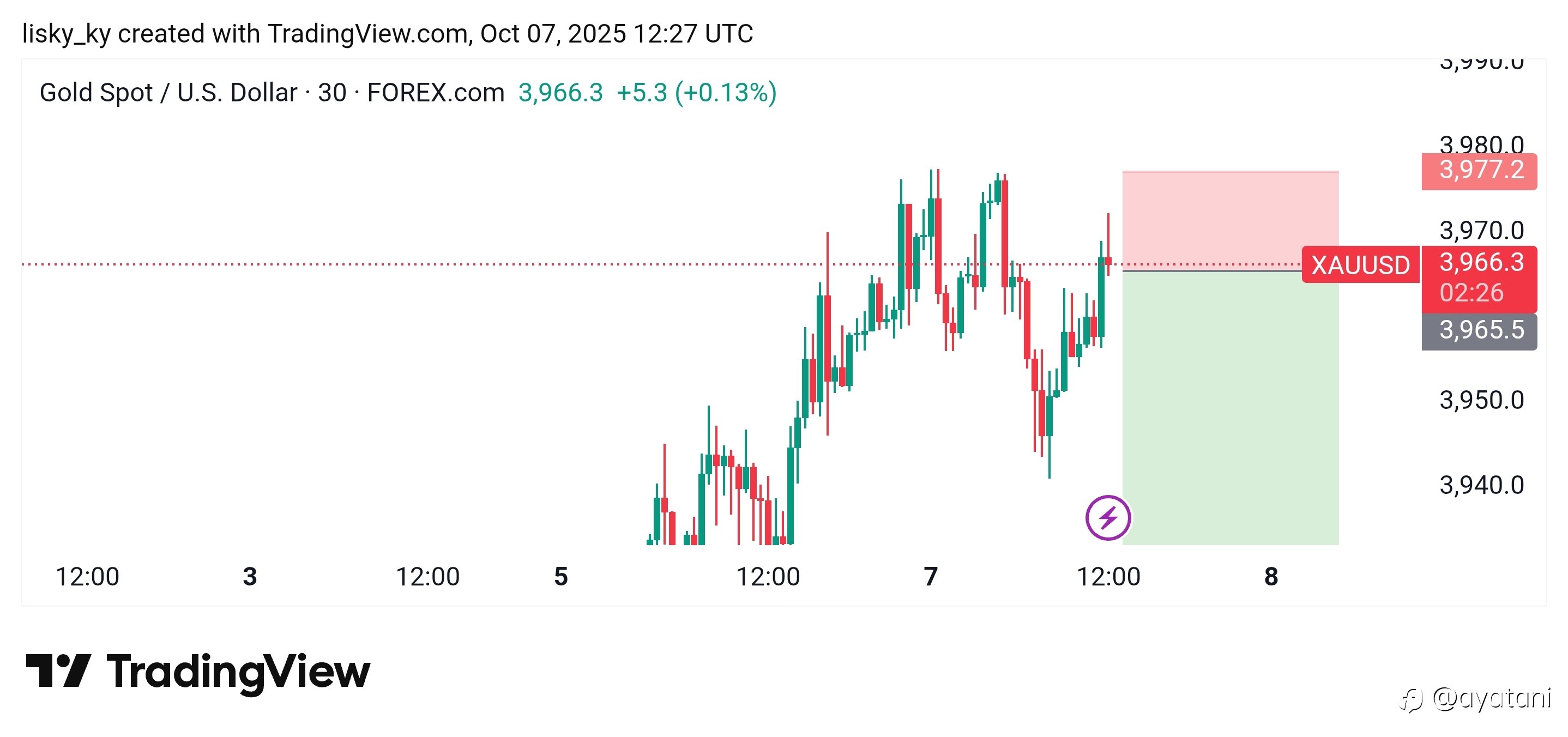Click the green 3,966.3 price in the chart header
Screen dimensions: 1568x737
560,93
